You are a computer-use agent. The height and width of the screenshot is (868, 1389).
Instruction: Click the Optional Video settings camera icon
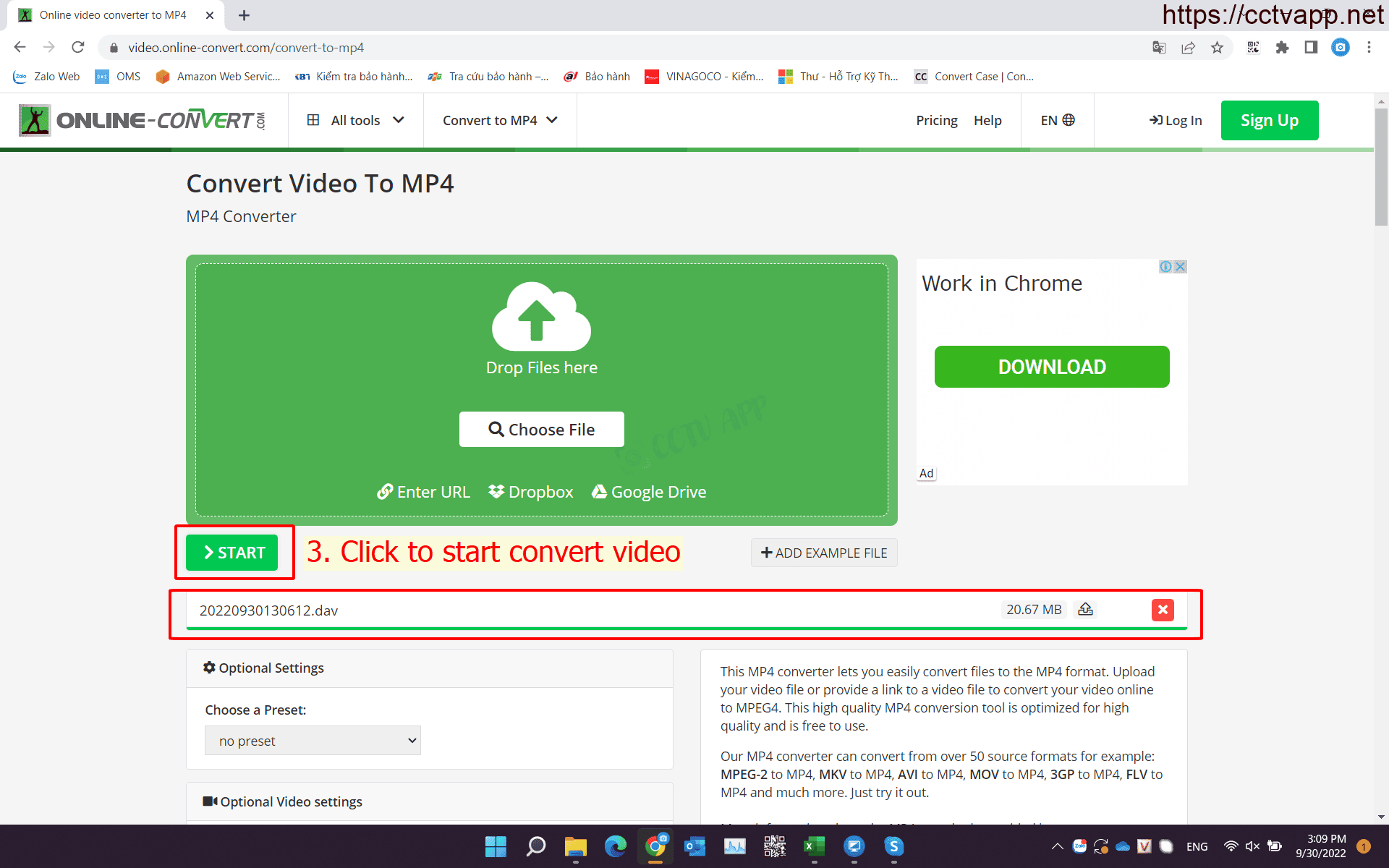click(x=210, y=801)
